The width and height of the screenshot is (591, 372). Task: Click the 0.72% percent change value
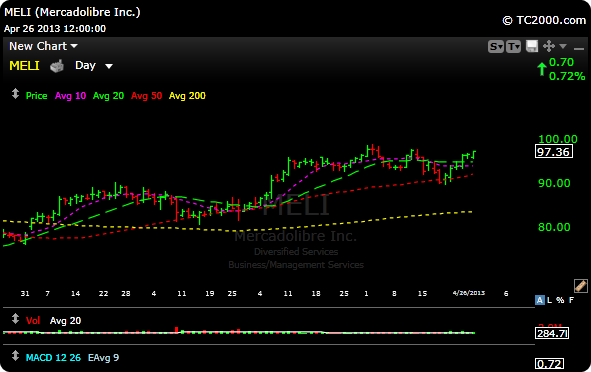(567, 77)
